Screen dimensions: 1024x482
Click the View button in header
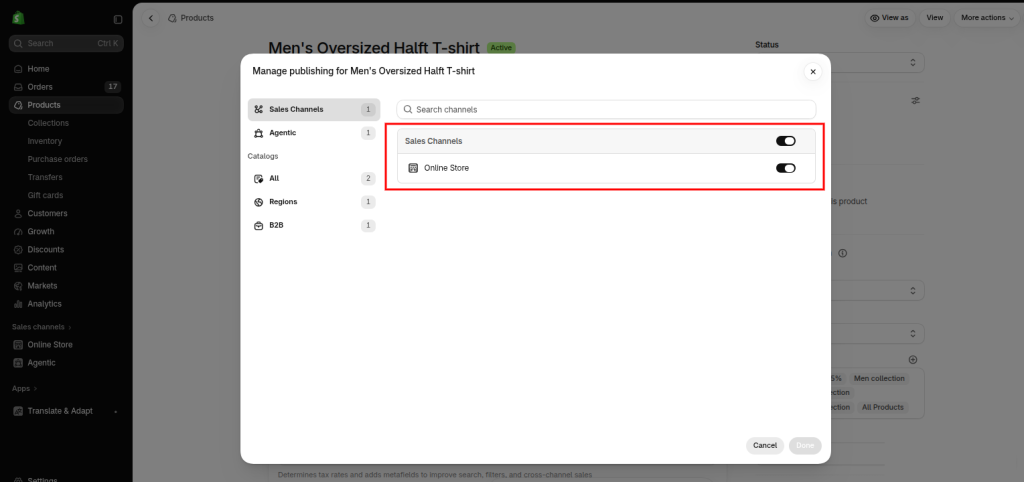click(x=935, y=18)
